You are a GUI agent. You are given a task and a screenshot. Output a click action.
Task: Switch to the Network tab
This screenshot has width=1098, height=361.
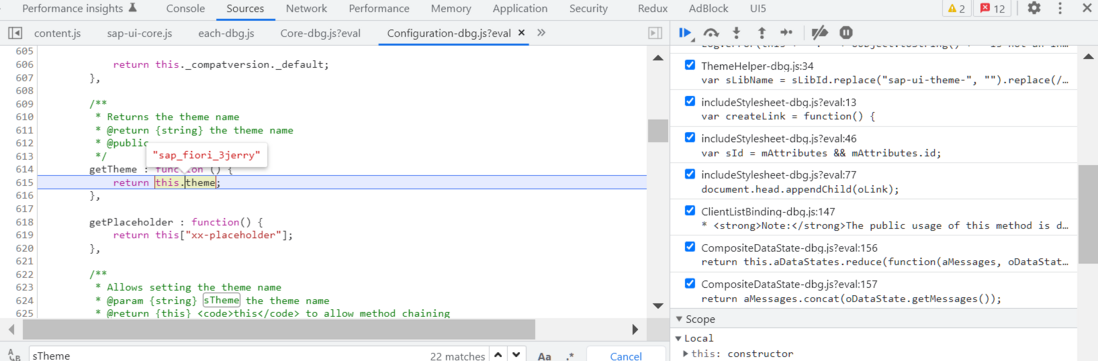306,8
